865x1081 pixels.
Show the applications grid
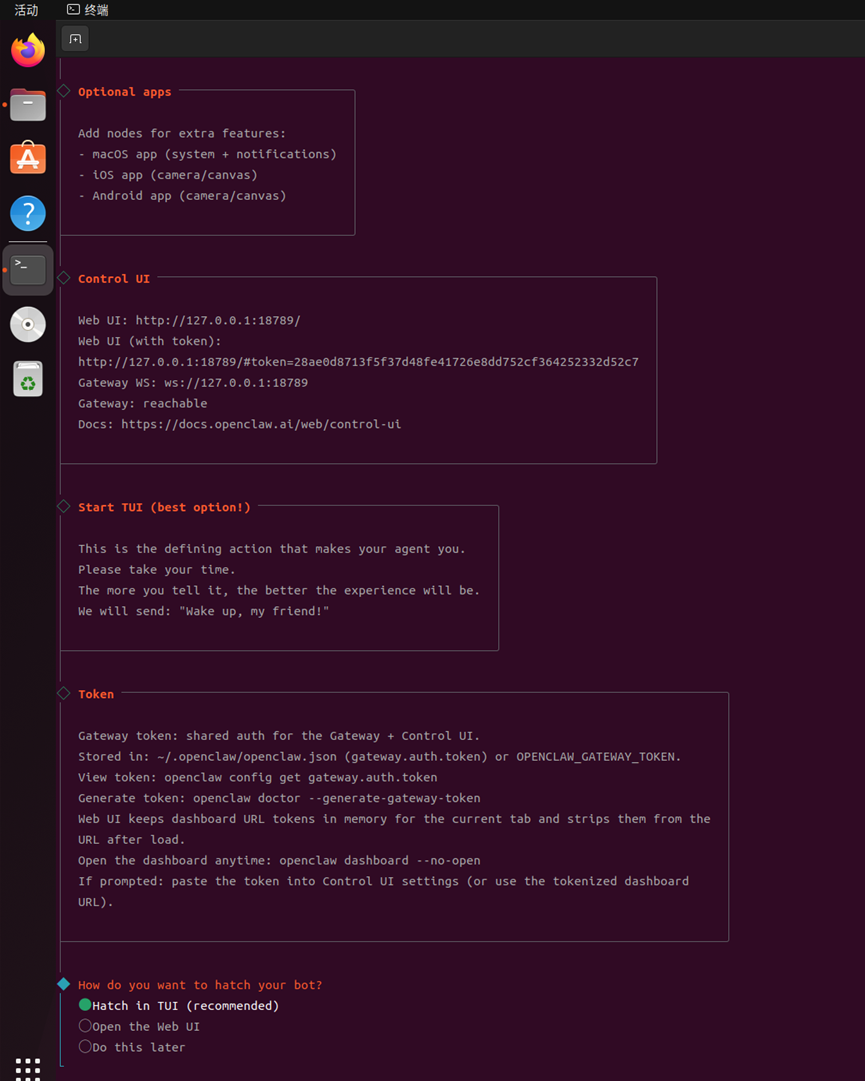[28, 1069]
